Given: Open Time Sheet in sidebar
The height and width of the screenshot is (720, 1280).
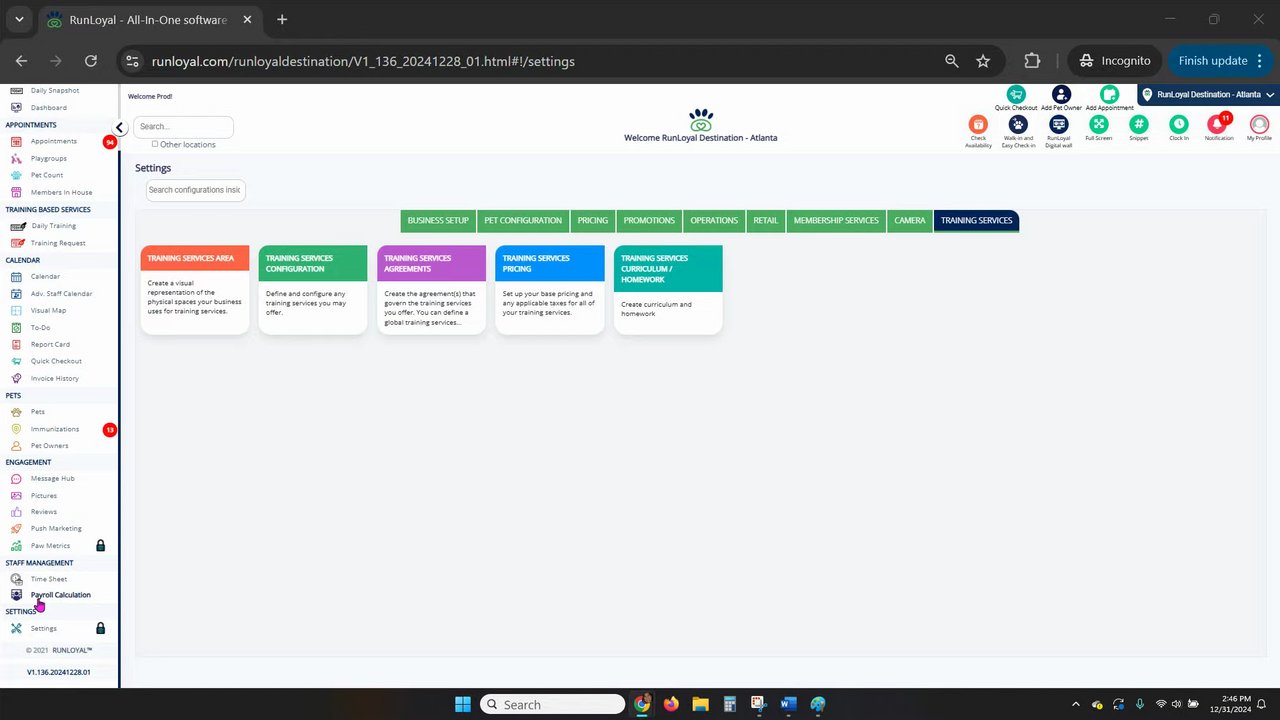Looking at the screenshot, I should point(48,579).
